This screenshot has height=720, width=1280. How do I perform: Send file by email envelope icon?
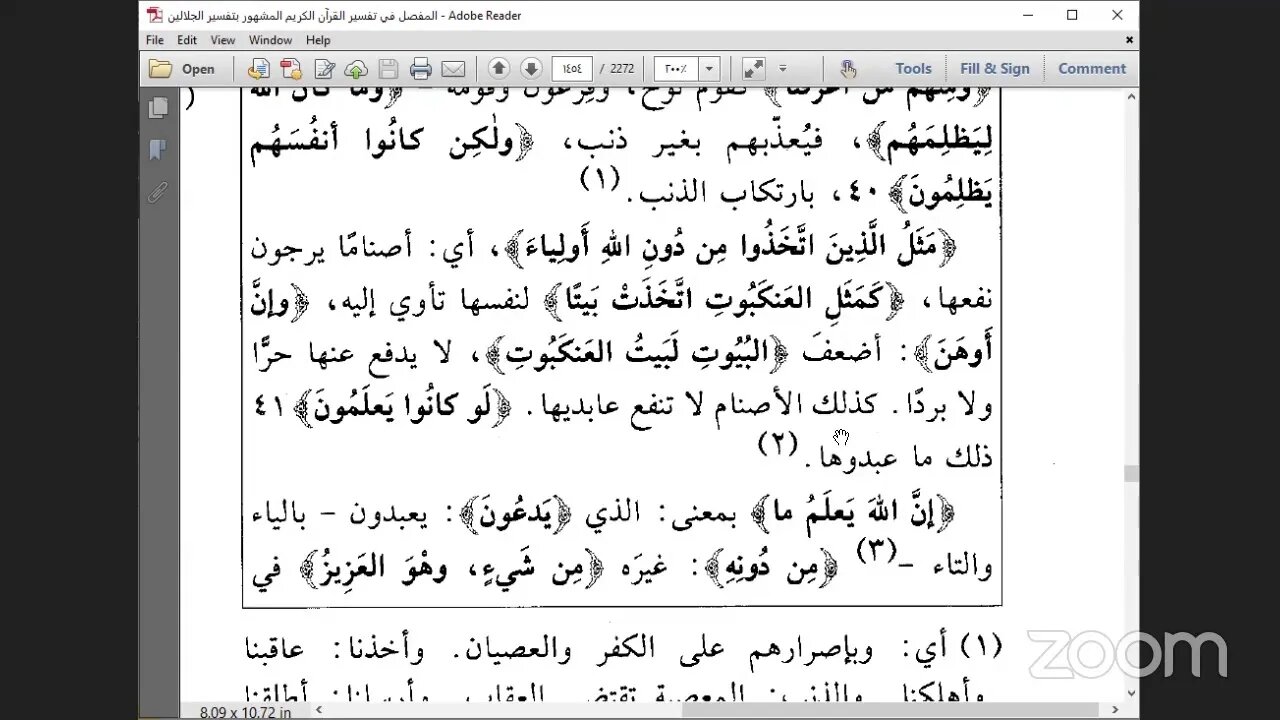[453, 69]
